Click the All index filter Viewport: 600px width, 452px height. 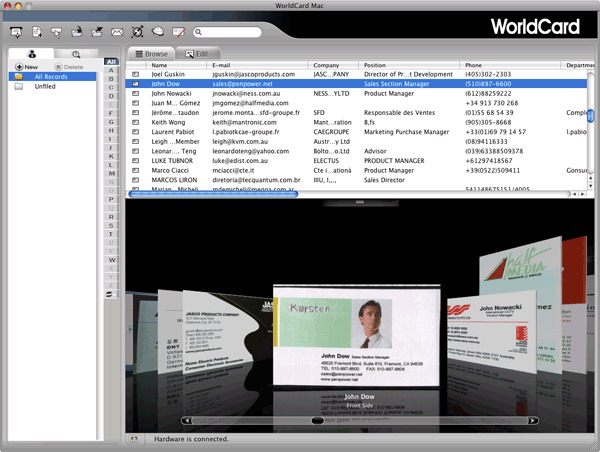111,62
